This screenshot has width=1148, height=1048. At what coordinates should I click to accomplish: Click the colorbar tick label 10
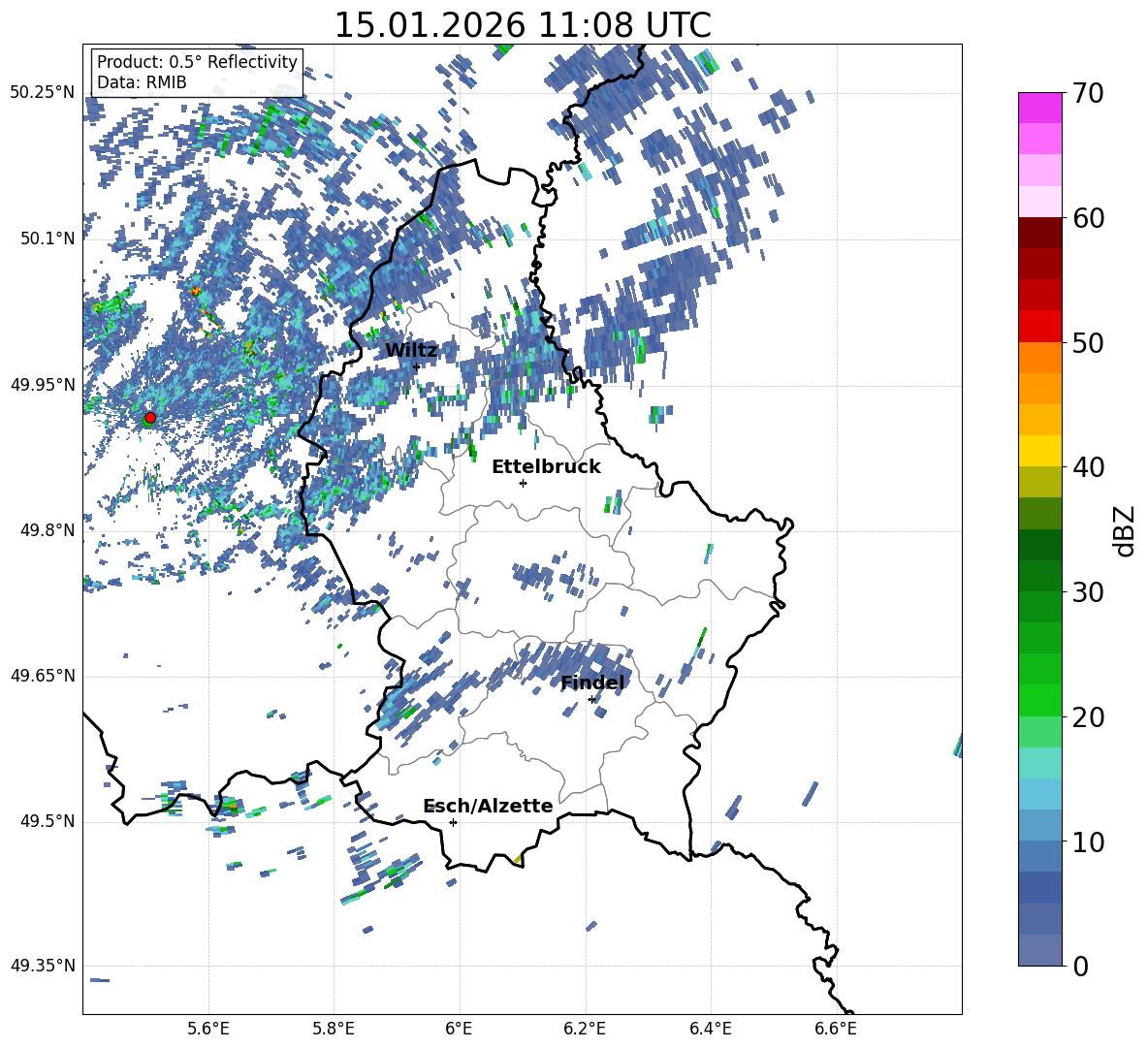1088,842
